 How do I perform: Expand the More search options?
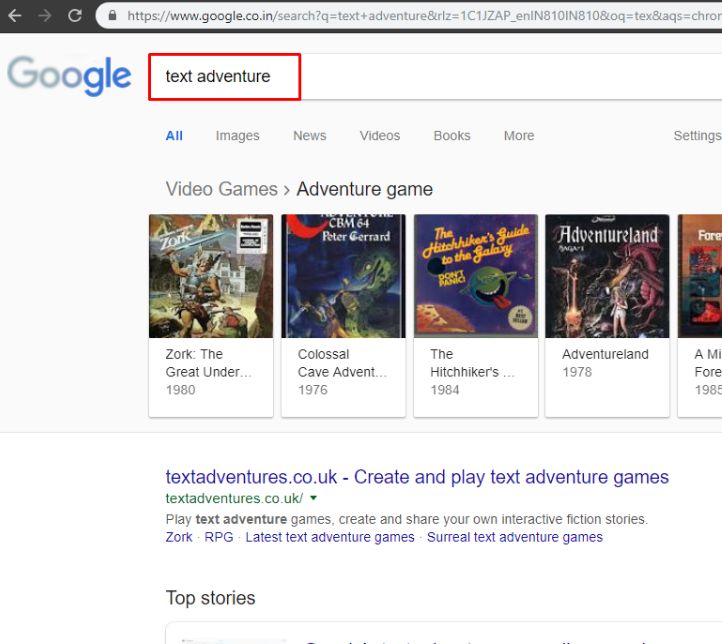click(519, 136)
